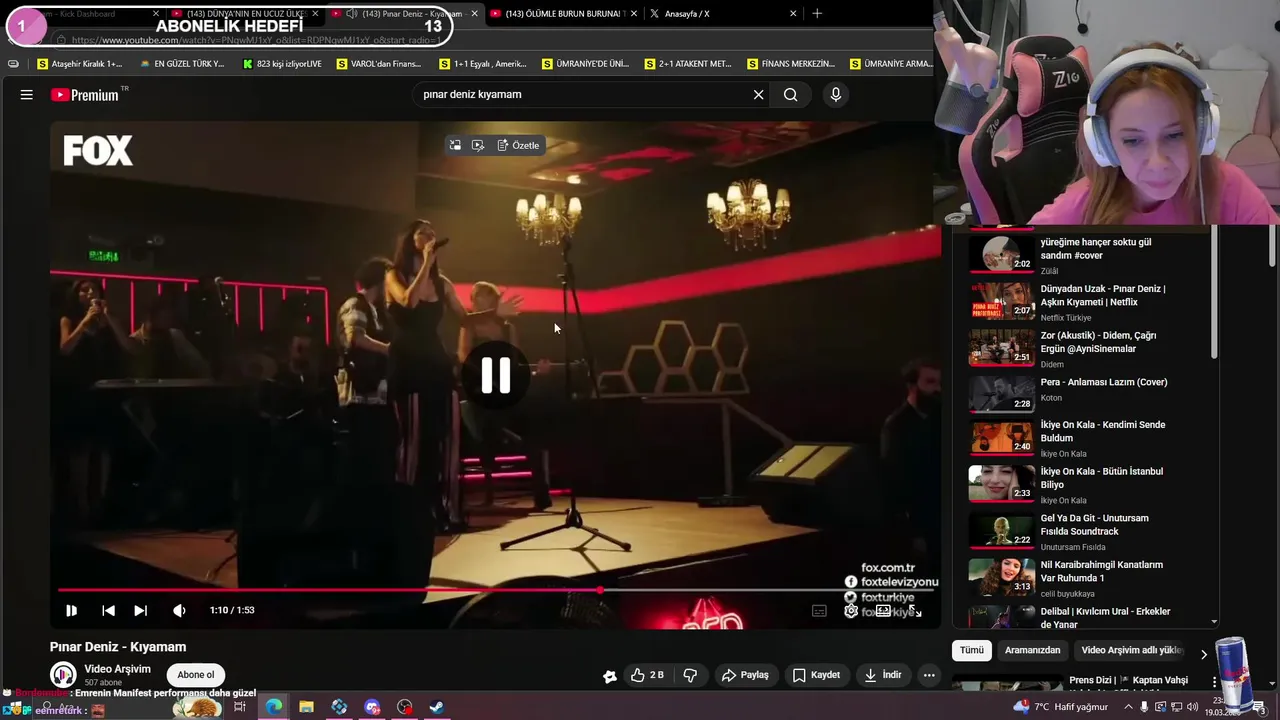Share the video via Paylaş

tap(745, 675)
